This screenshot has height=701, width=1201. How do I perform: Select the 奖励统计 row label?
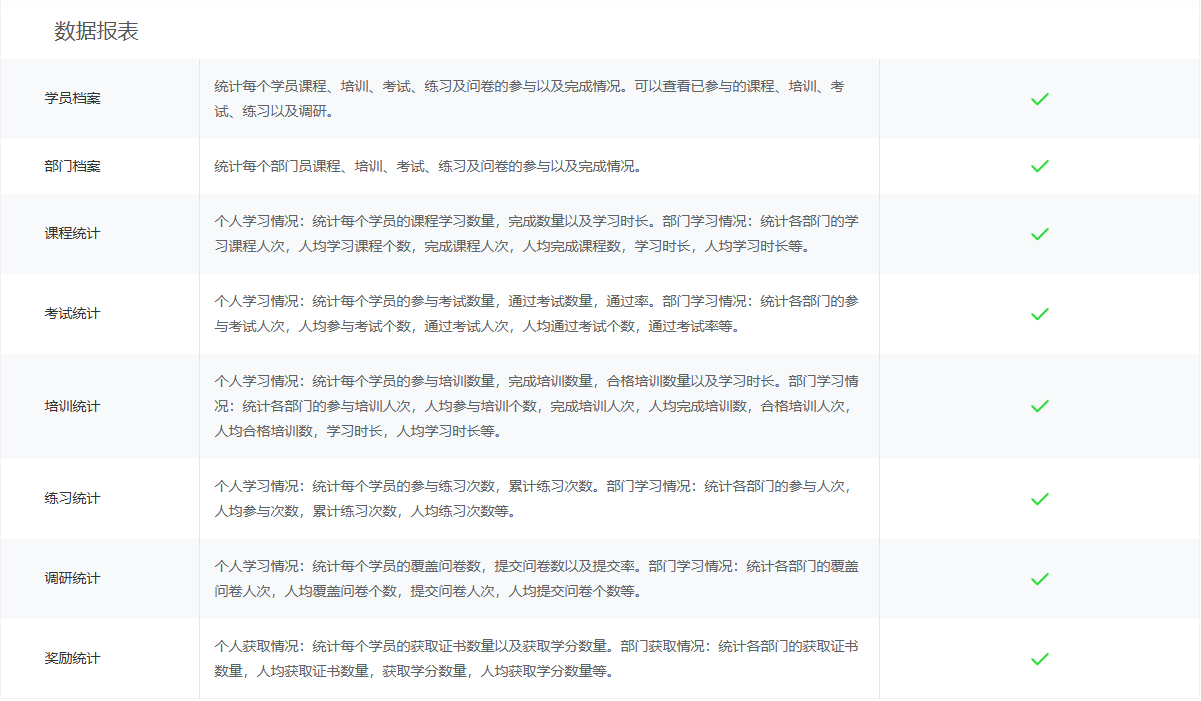[73, 659]
